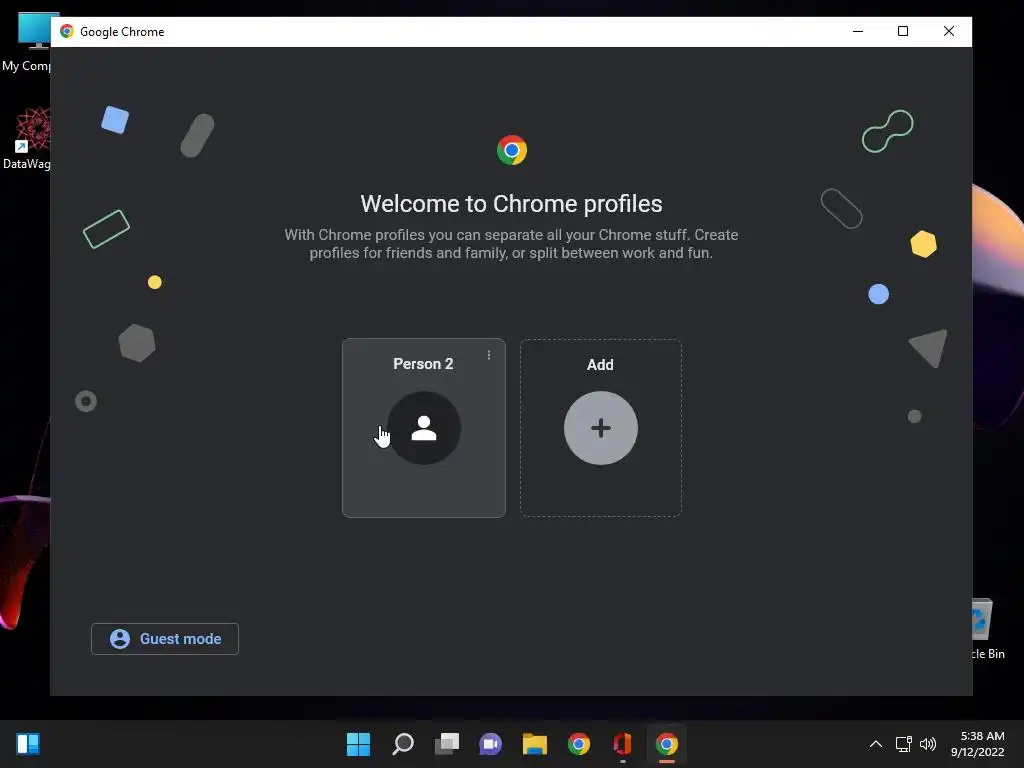
Task: Click the active Chrome taskbar icon
Action: pos(667,744)
